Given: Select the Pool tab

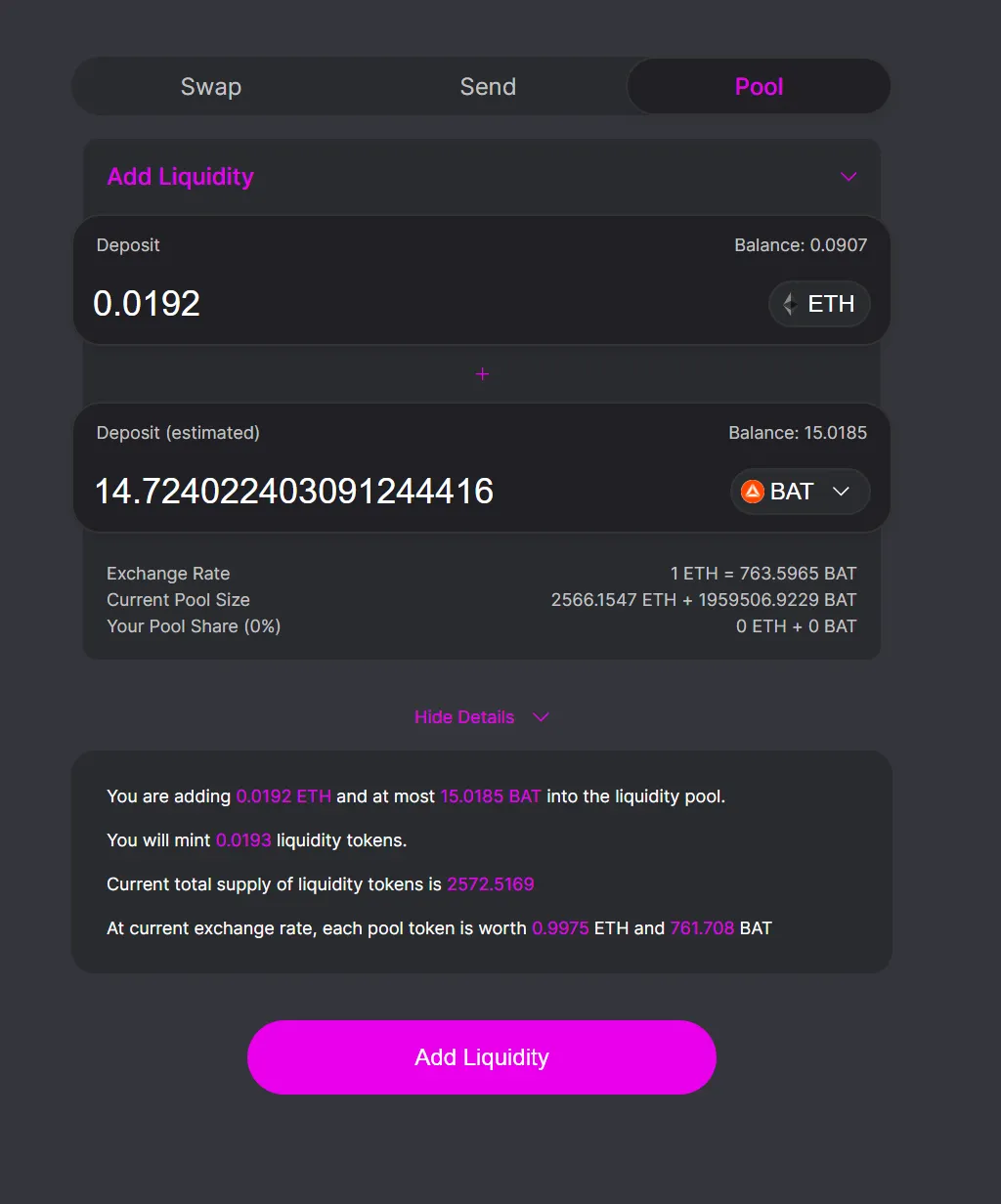Looking at the screenshot, I should 759,87.
